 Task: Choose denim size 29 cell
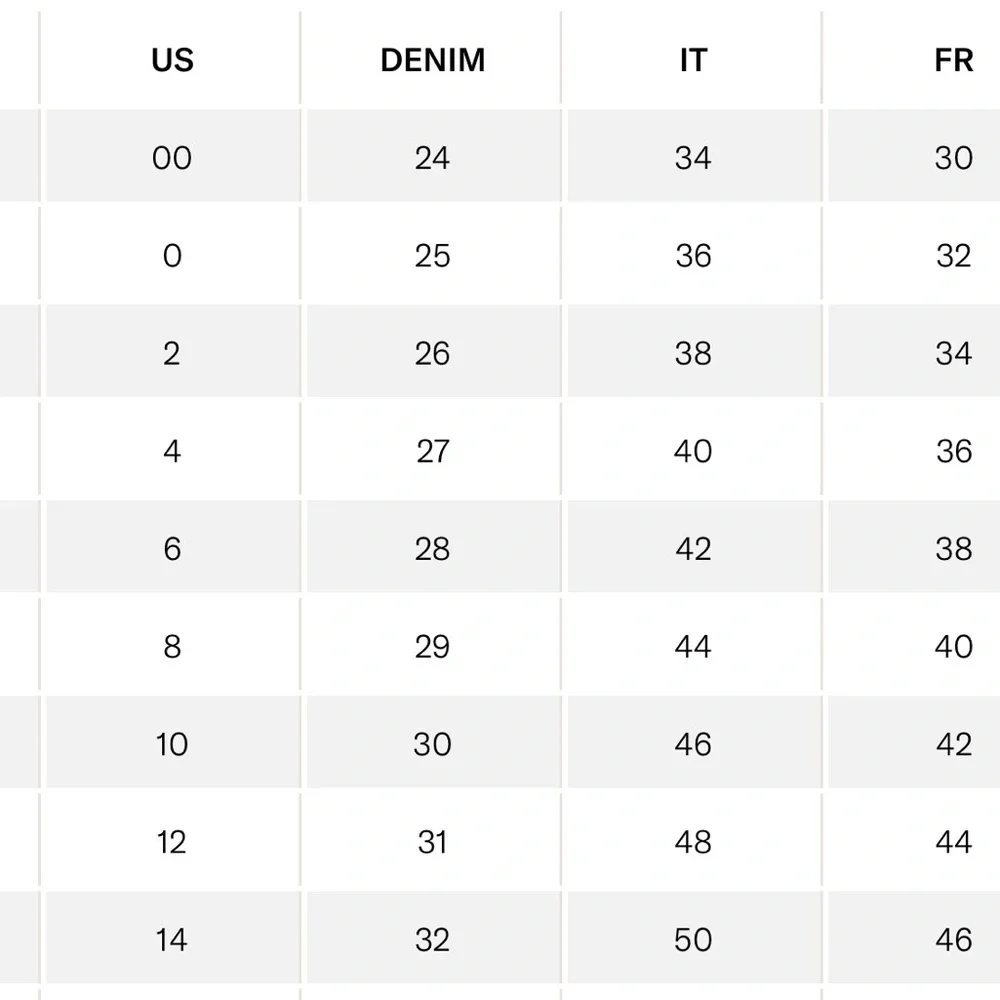[433, 646]
